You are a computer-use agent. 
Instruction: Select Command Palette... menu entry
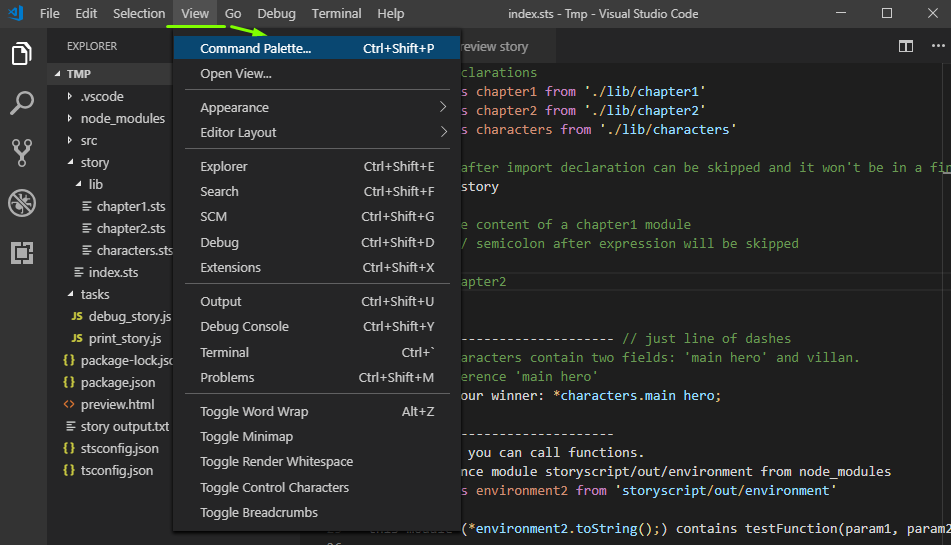coord(317,48)
